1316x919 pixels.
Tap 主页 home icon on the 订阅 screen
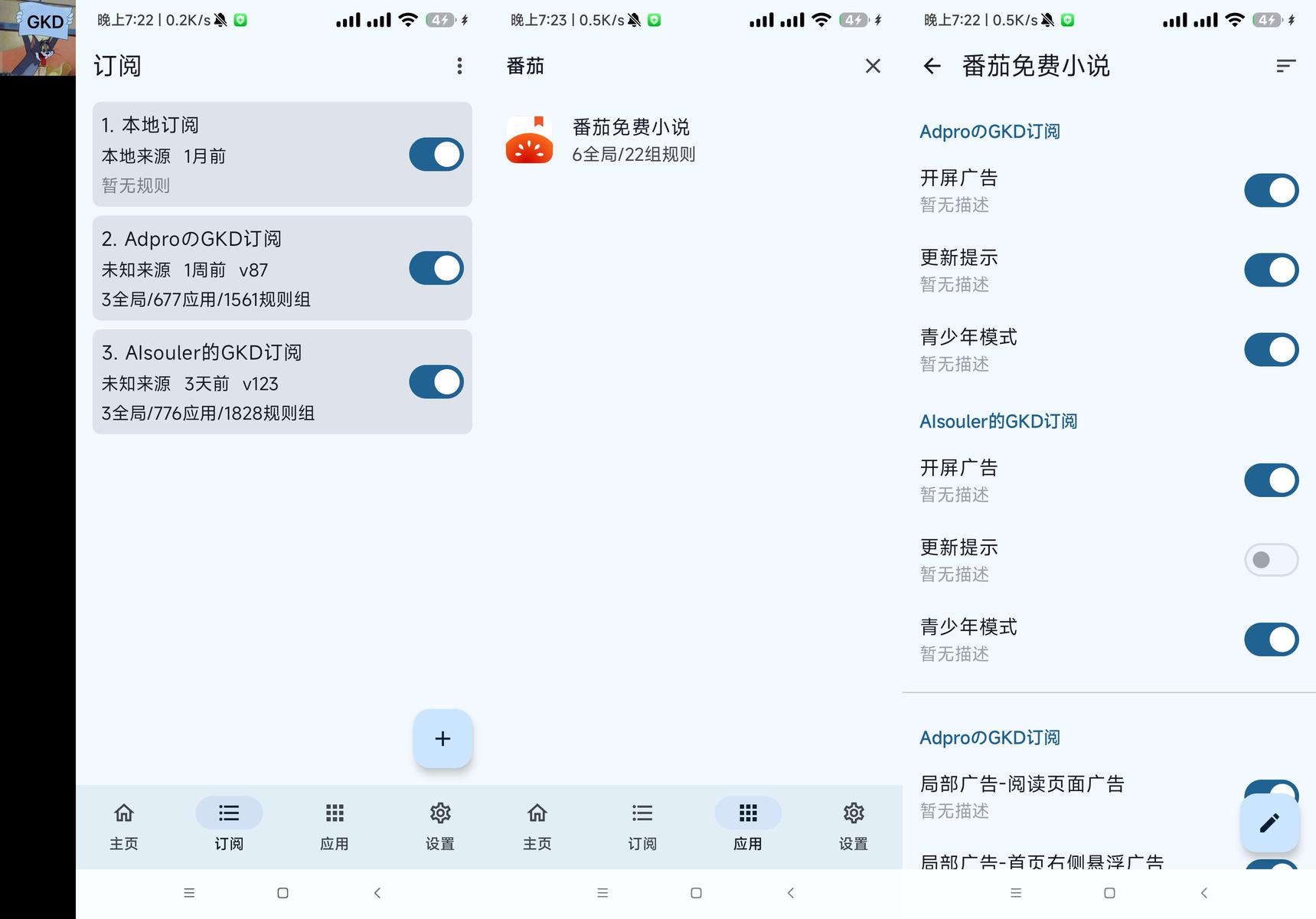(x=124, y=813)
